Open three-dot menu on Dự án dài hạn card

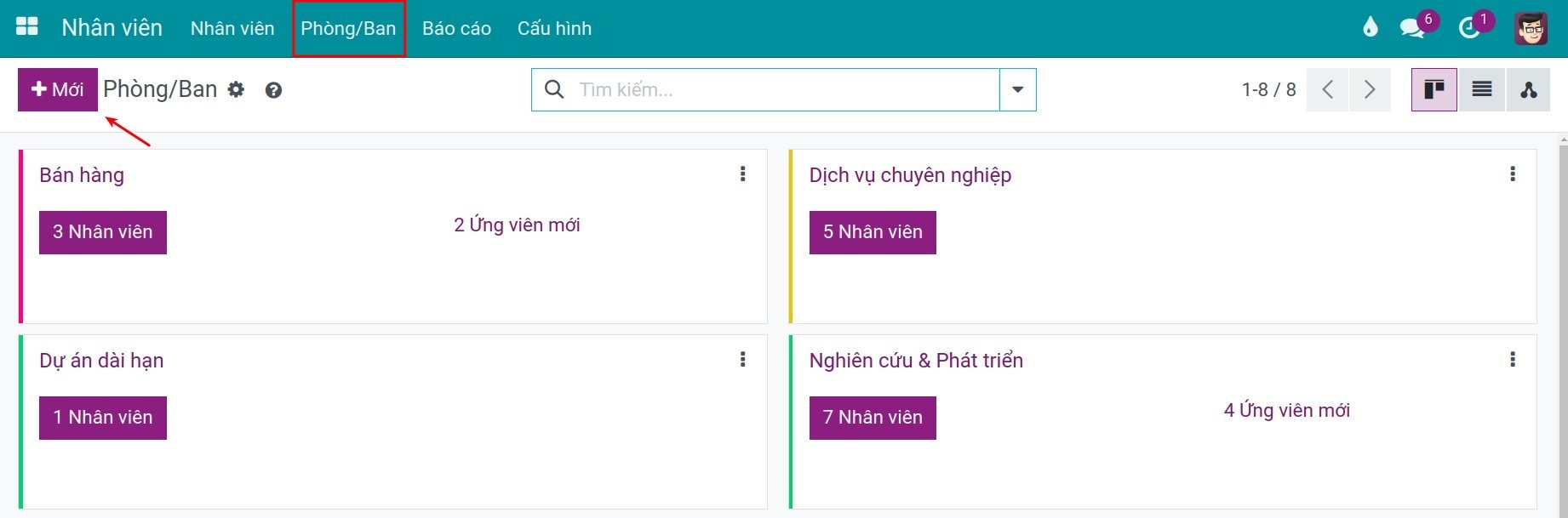tap(743, 360)
